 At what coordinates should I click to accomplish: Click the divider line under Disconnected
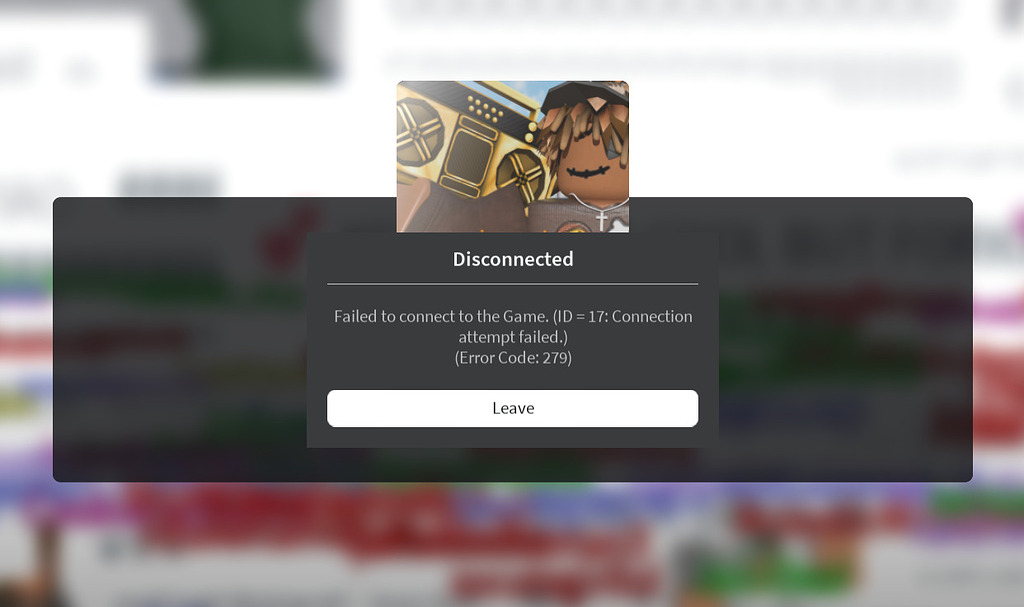click(x=513, y=284)
